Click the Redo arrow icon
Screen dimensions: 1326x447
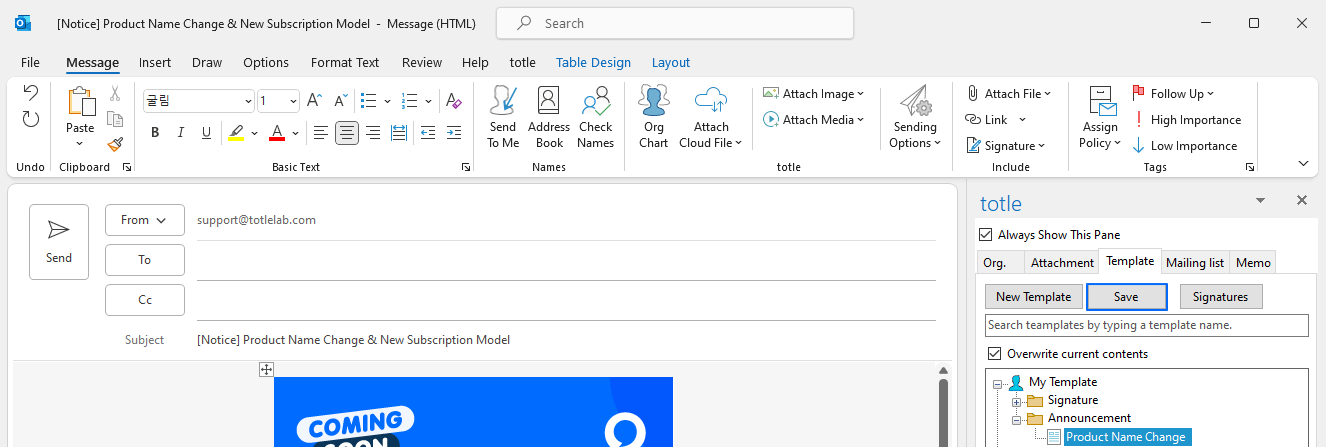tap(30, 120)
